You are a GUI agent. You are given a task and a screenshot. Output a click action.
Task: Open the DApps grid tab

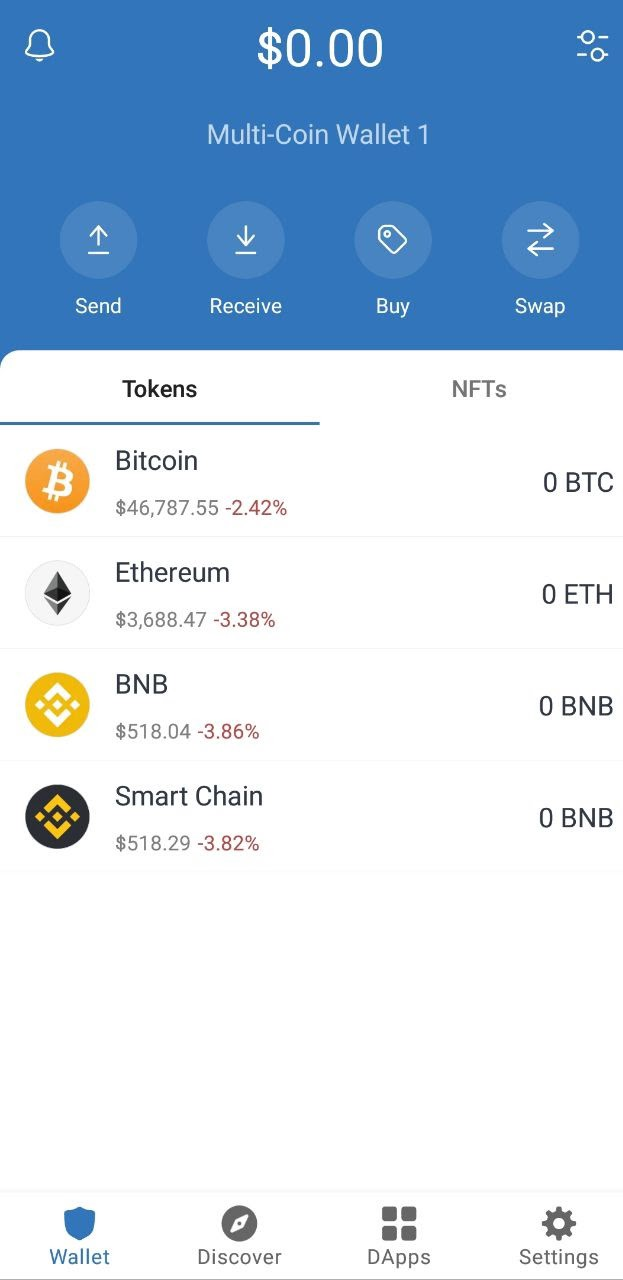(399, 1236)
